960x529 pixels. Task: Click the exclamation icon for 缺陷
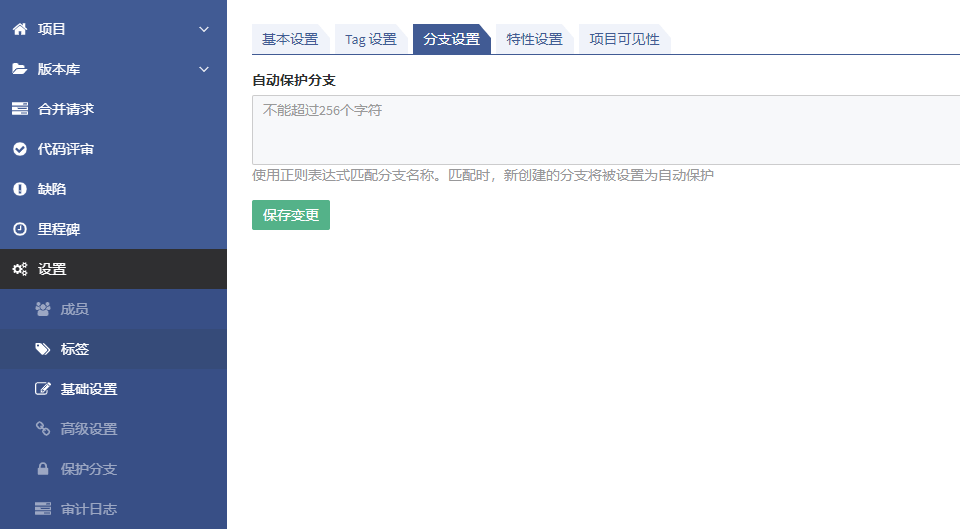(x=20, y=189)
